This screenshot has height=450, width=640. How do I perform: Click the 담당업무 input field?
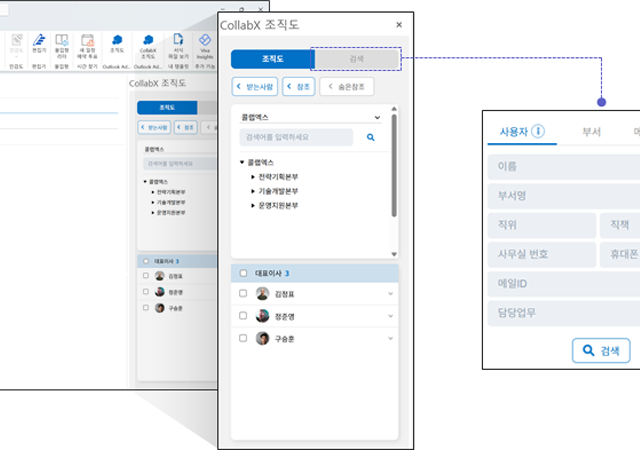pyautogui.click(x=564, y=313)
